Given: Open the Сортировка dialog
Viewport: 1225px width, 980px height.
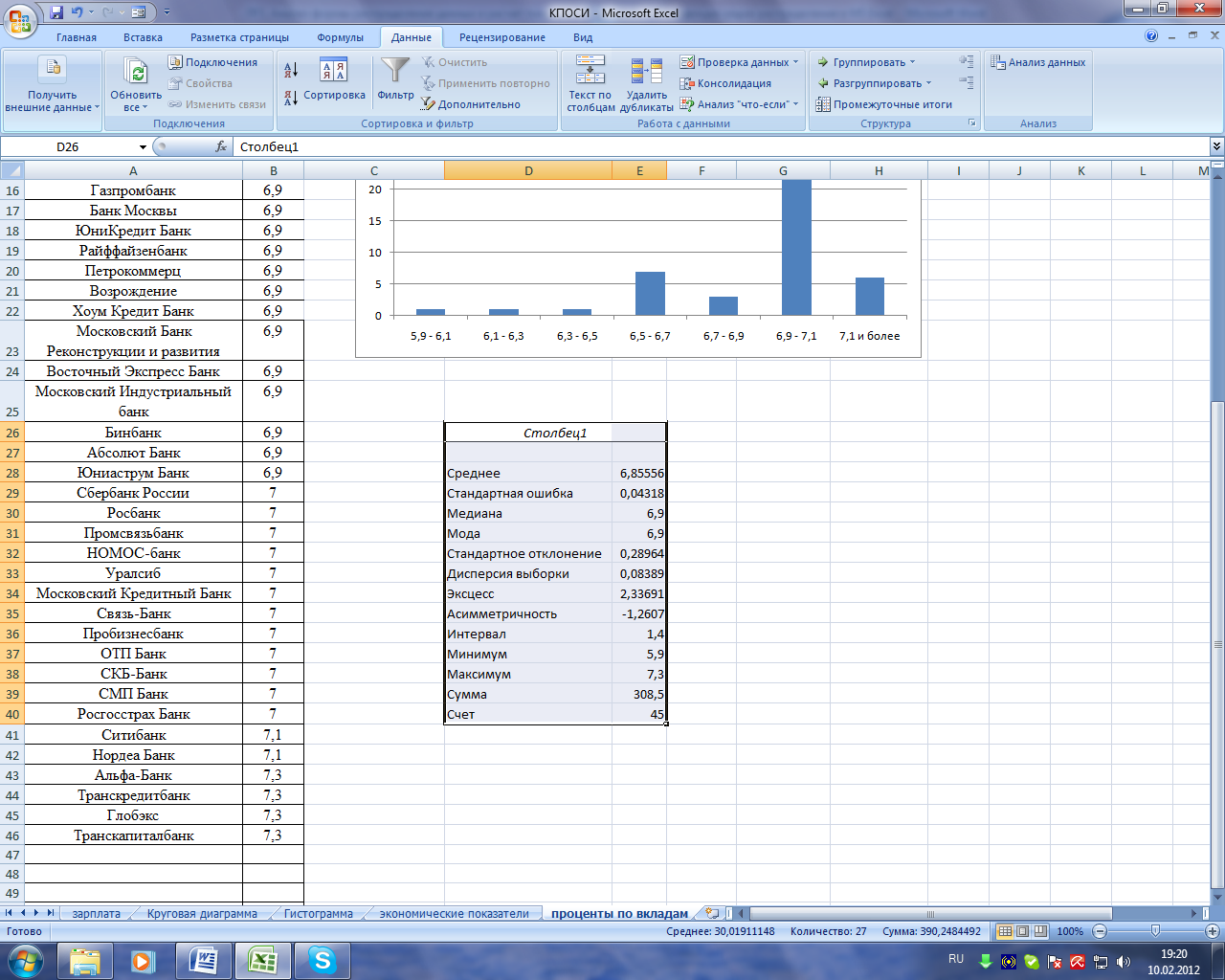Looking at the screenshot, I should click(x=334, y=78).
